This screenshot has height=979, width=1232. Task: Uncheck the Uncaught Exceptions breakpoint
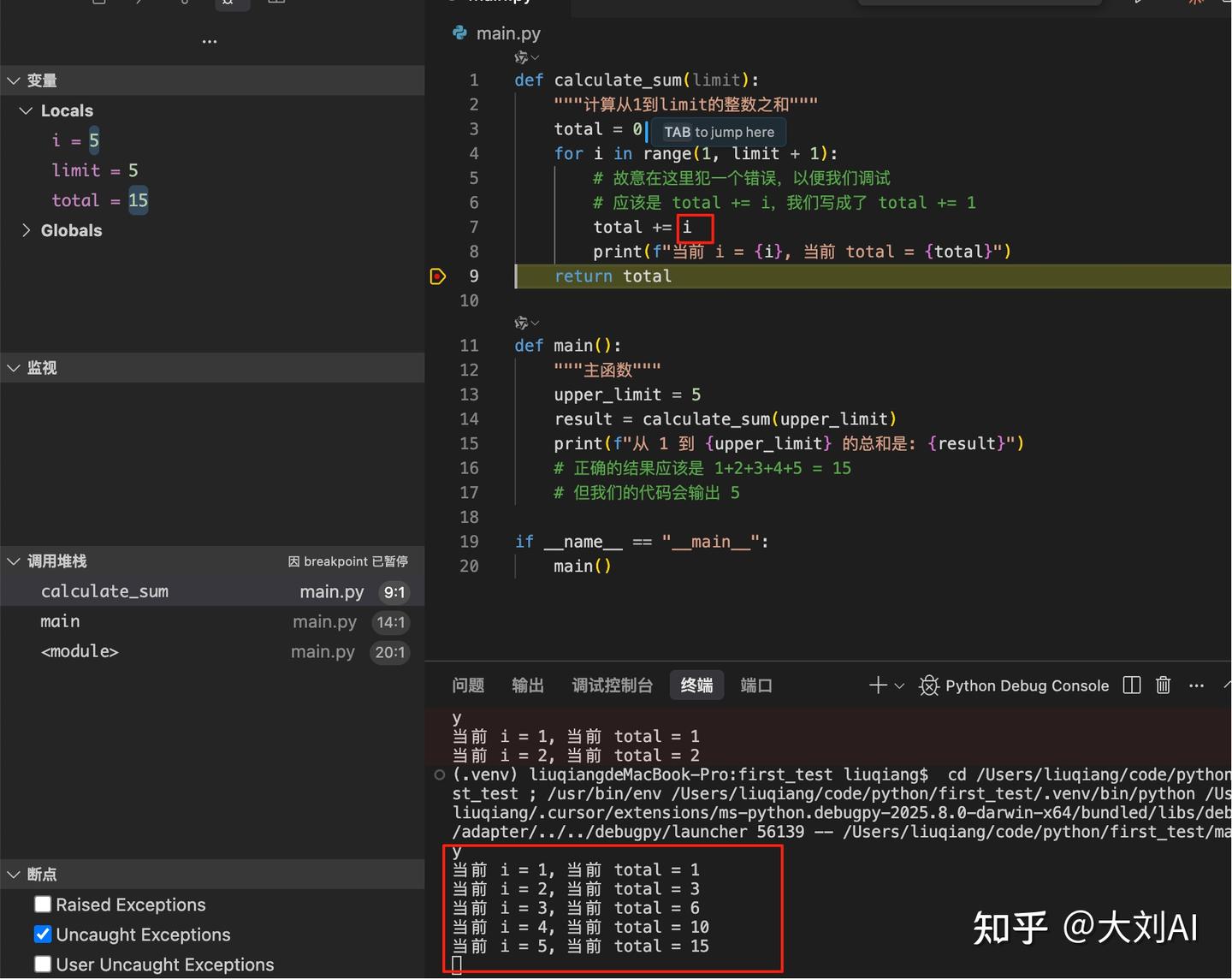click(43, 934)
